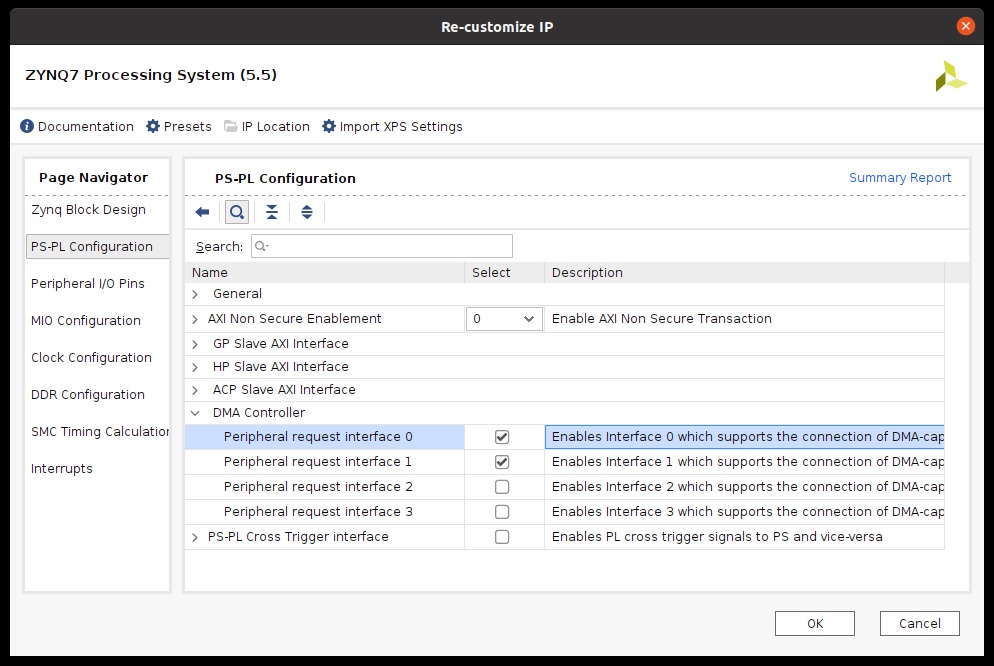
Task: Uncheck Peripheral request interface 1 checkbox
Action: (502, 462)
